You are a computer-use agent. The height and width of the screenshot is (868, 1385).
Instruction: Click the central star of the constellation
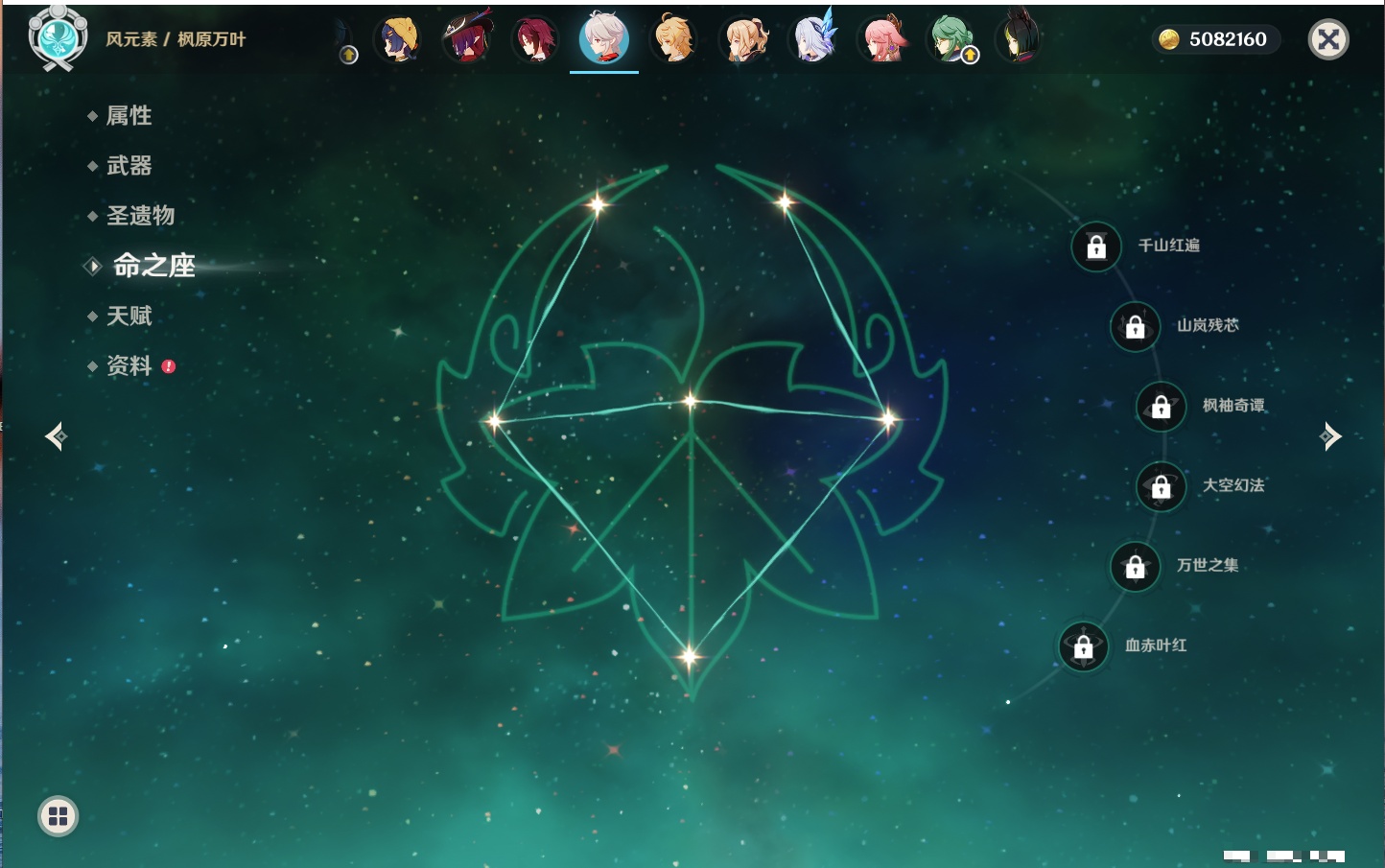point(691,401)
